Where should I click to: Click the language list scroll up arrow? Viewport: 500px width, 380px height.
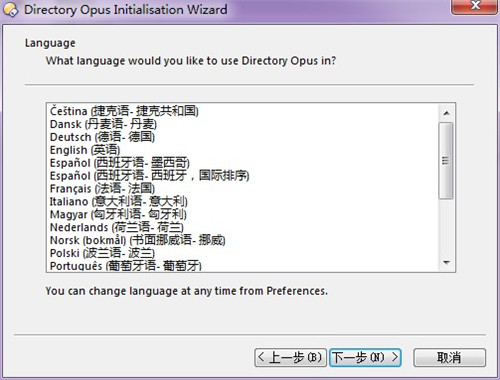click(x=446, y=113)
